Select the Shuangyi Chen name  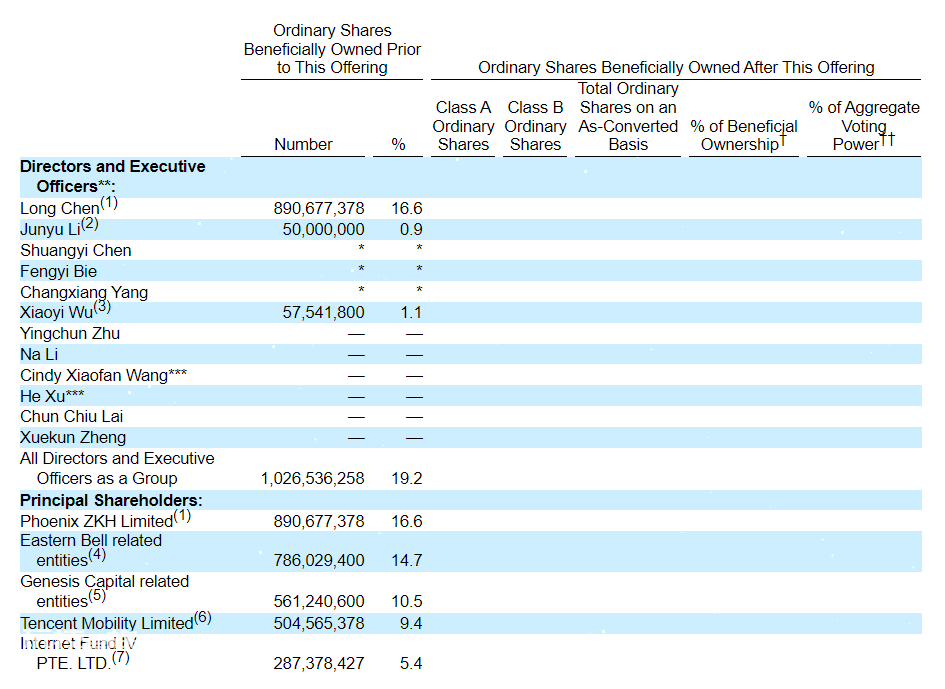coord(75,250)
